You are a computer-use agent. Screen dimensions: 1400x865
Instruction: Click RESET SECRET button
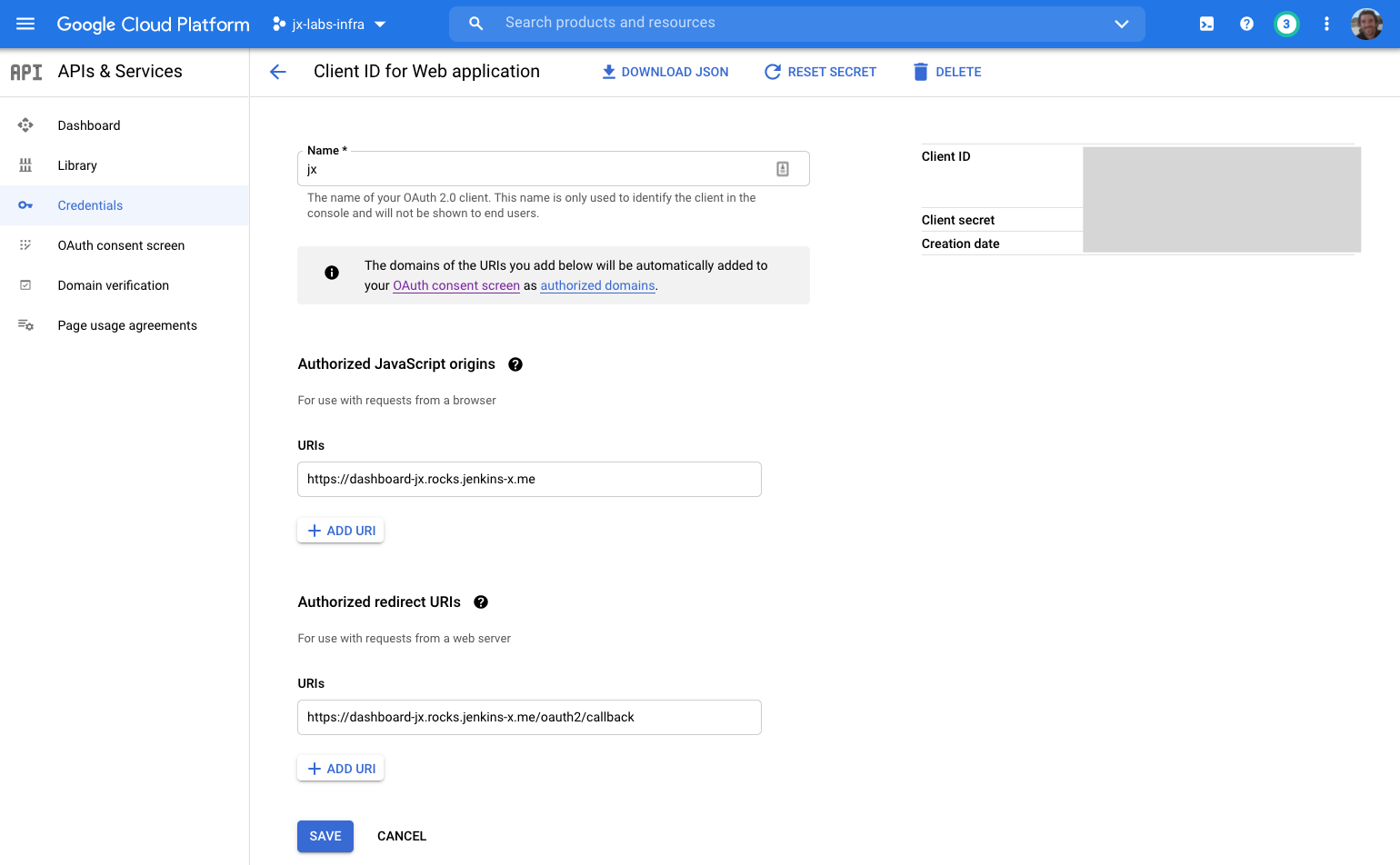[x=820, y=72]
